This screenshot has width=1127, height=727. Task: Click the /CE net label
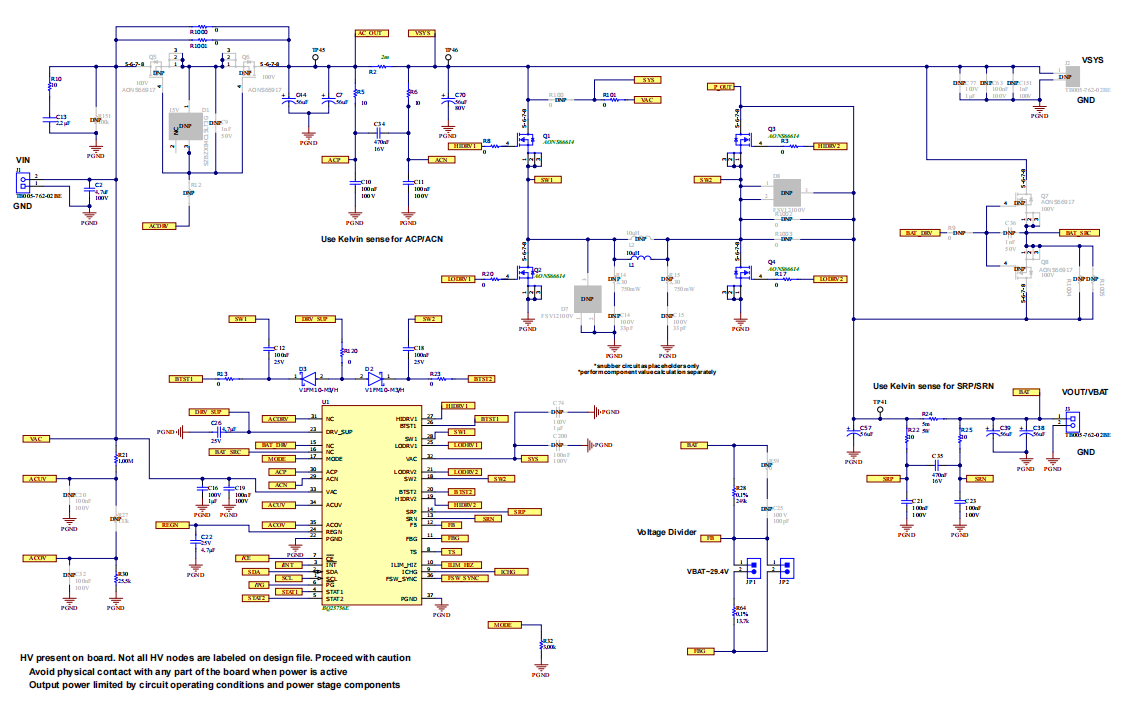[x=252, y=559]
